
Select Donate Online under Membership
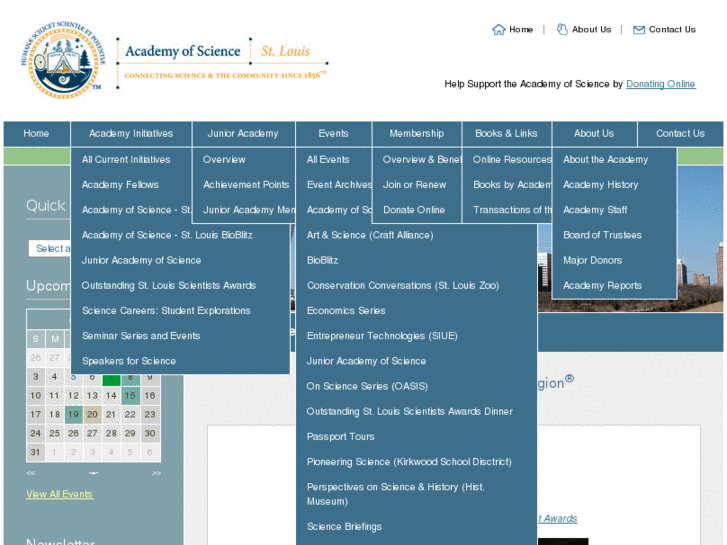click(x=414, y=210)
